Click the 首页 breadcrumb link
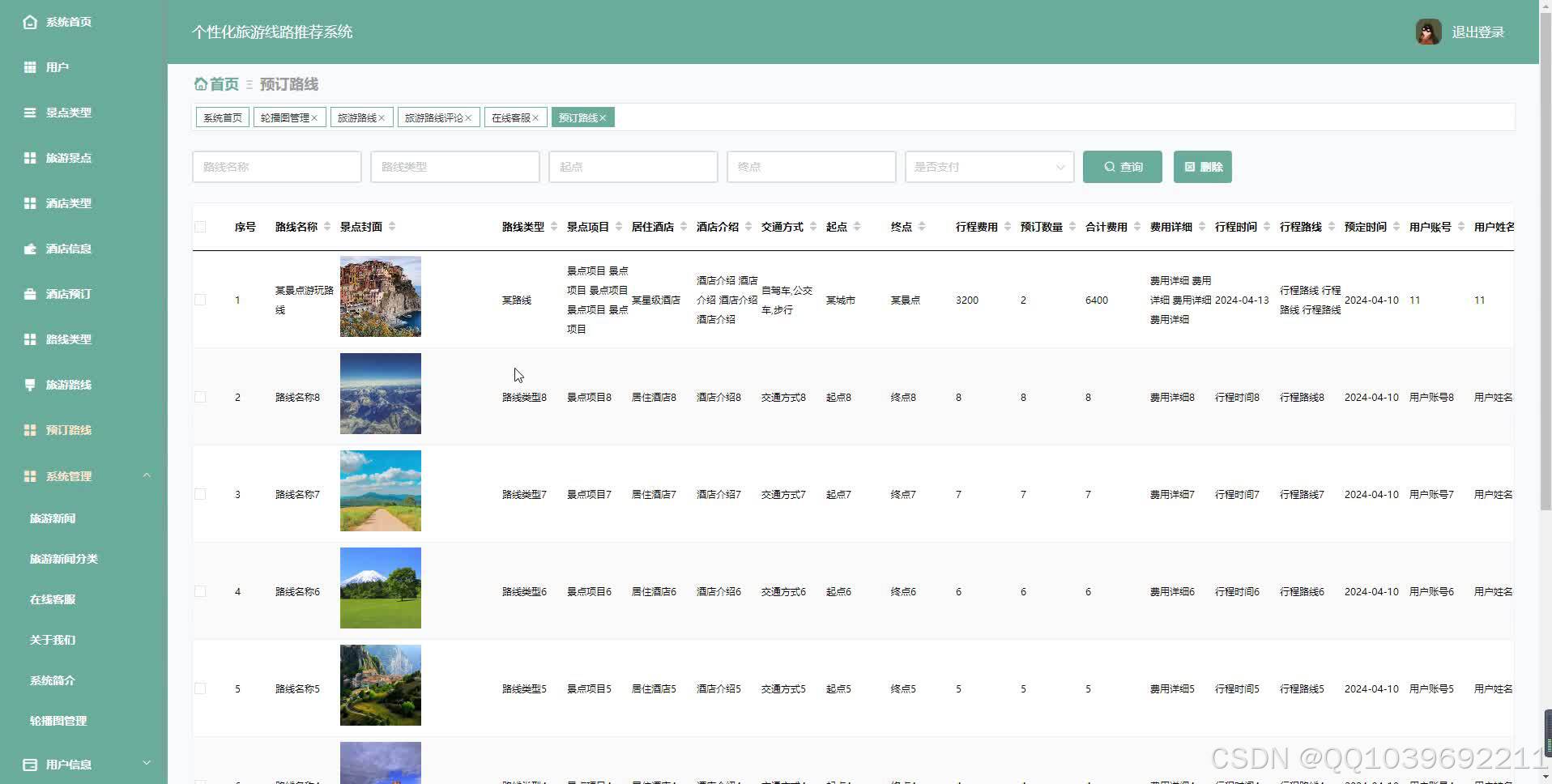This screenshot has width=1552, height=784. (224, 84)
